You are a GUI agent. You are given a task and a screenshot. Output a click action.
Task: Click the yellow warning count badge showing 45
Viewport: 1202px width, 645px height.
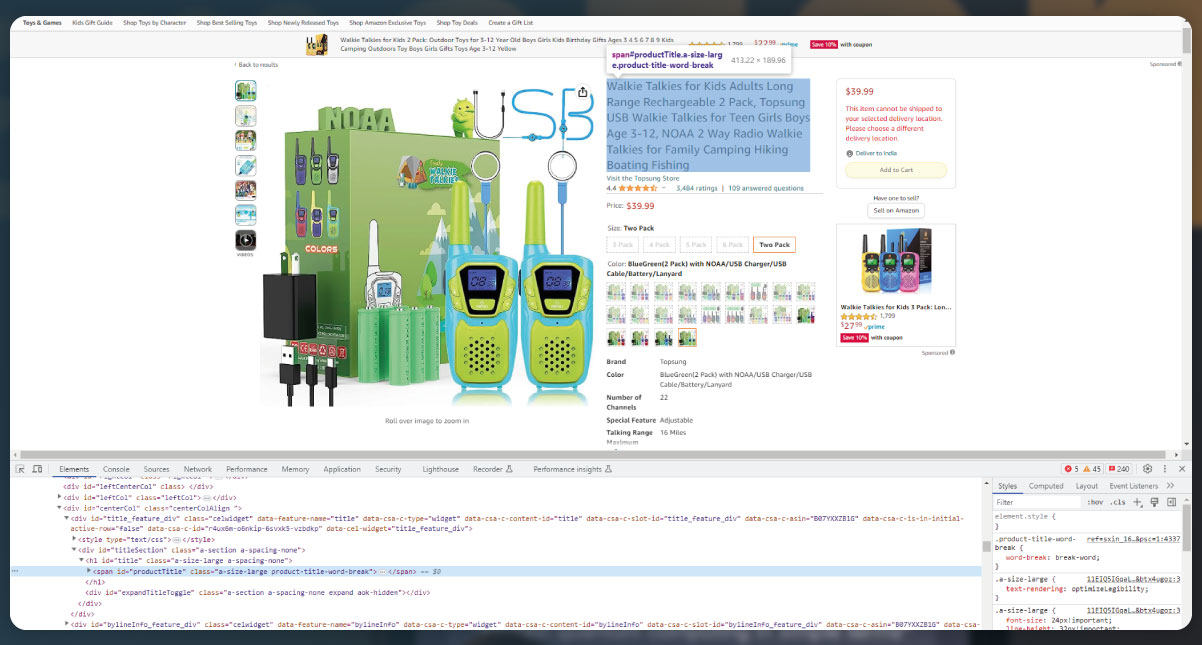point(1090,469)
